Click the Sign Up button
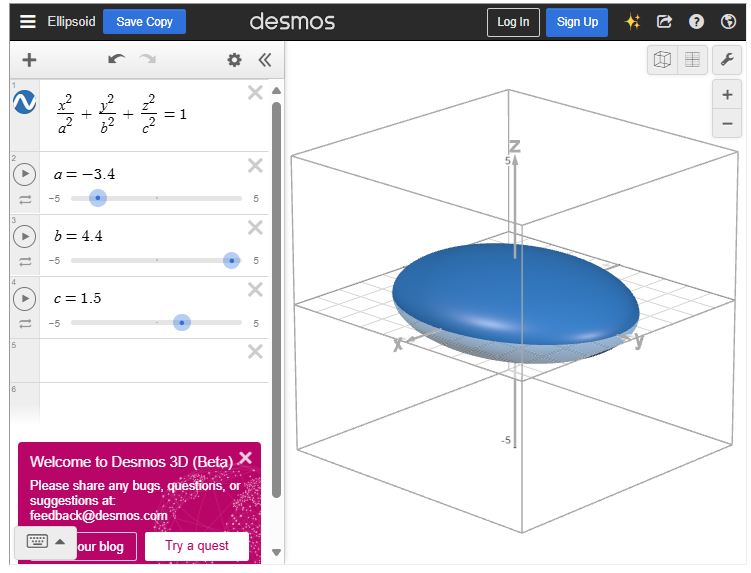The width and height of the screenshot is (751, 573). coord(577,22)
